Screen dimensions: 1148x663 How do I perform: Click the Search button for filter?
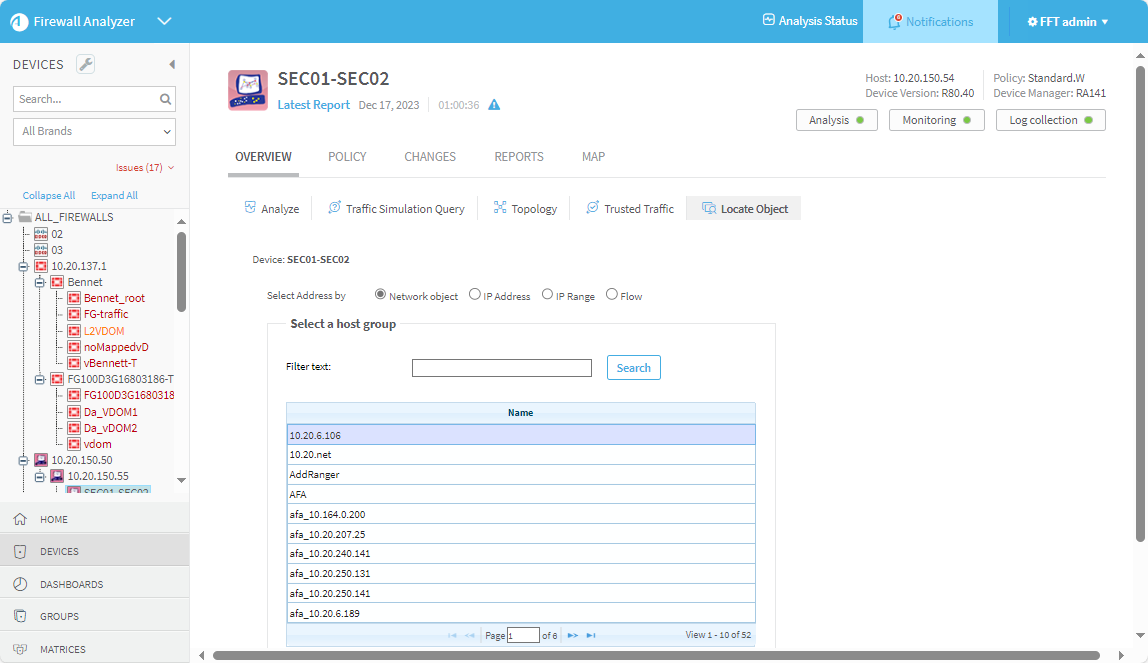coord(633,368)
